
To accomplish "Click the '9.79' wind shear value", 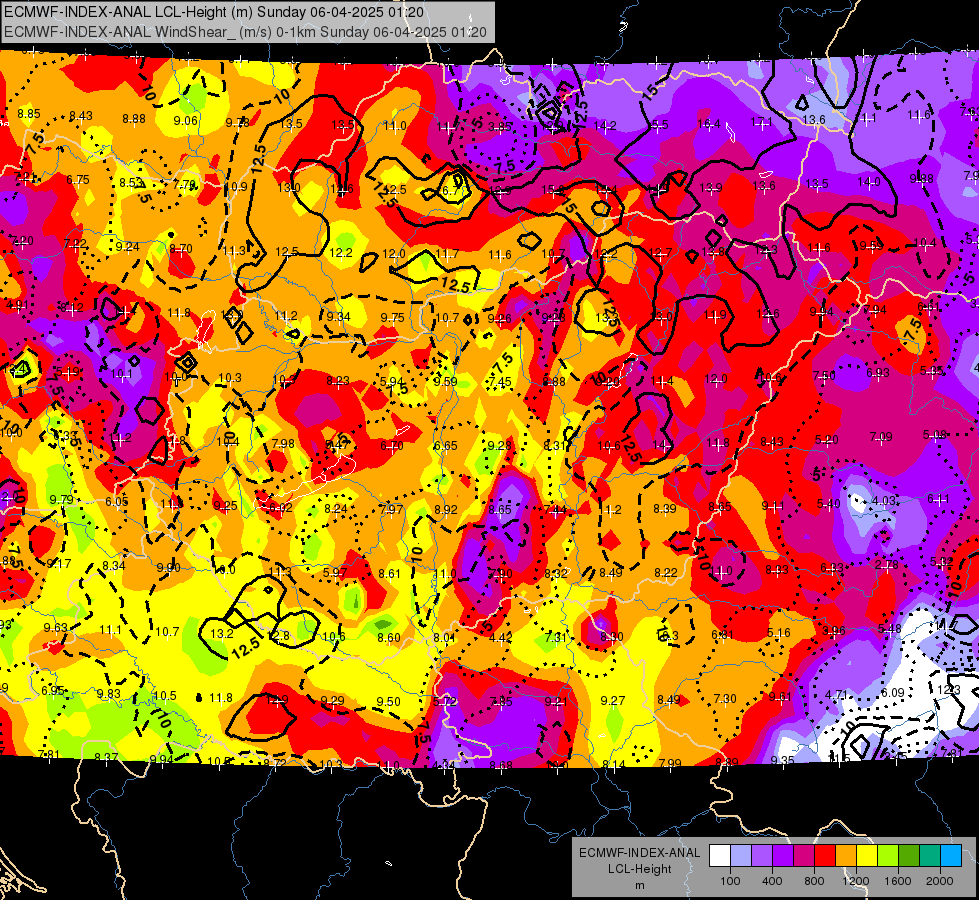I will pos(61,499).
